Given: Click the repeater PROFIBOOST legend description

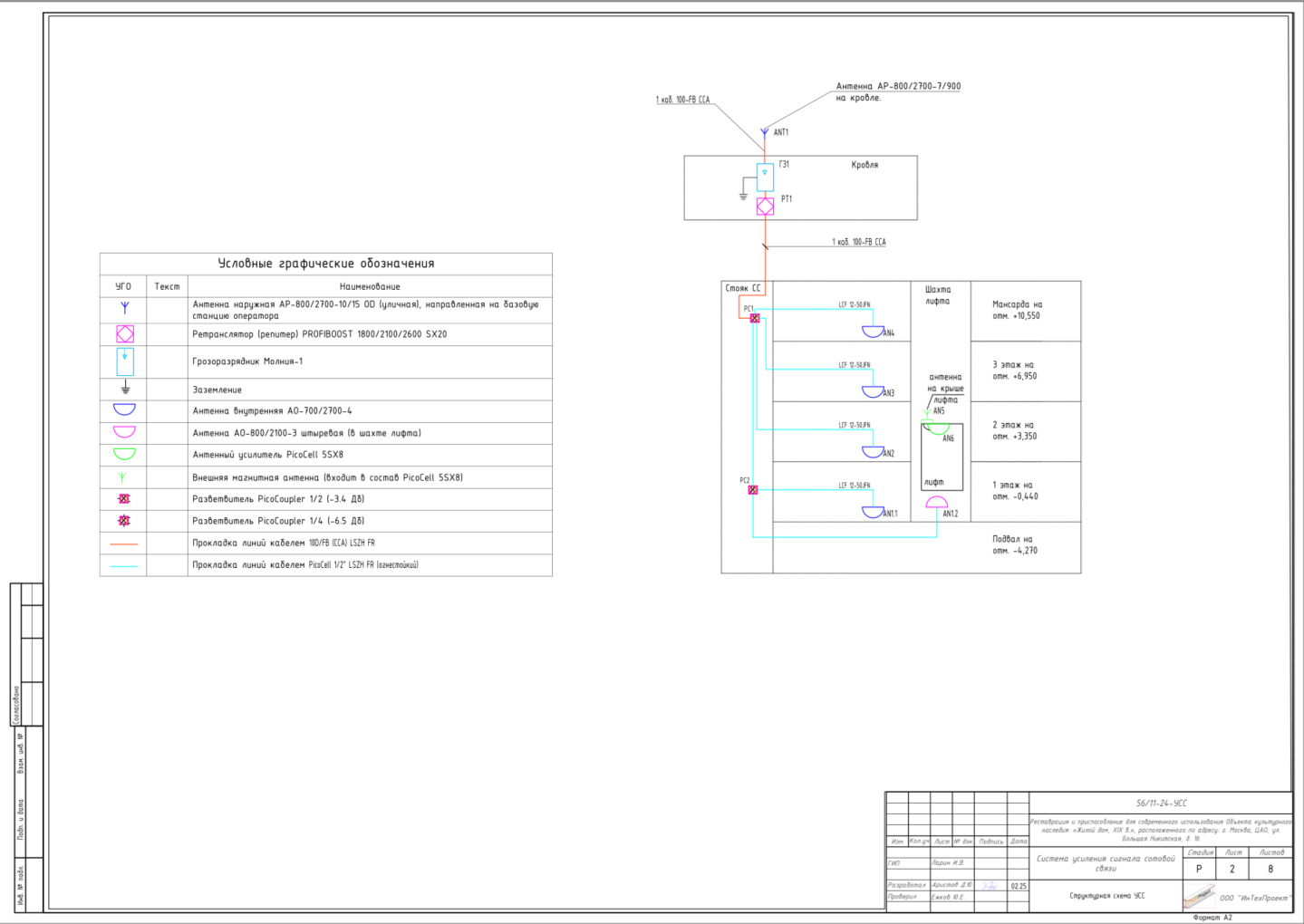Looking at the screenshot, I should [319, 334].
